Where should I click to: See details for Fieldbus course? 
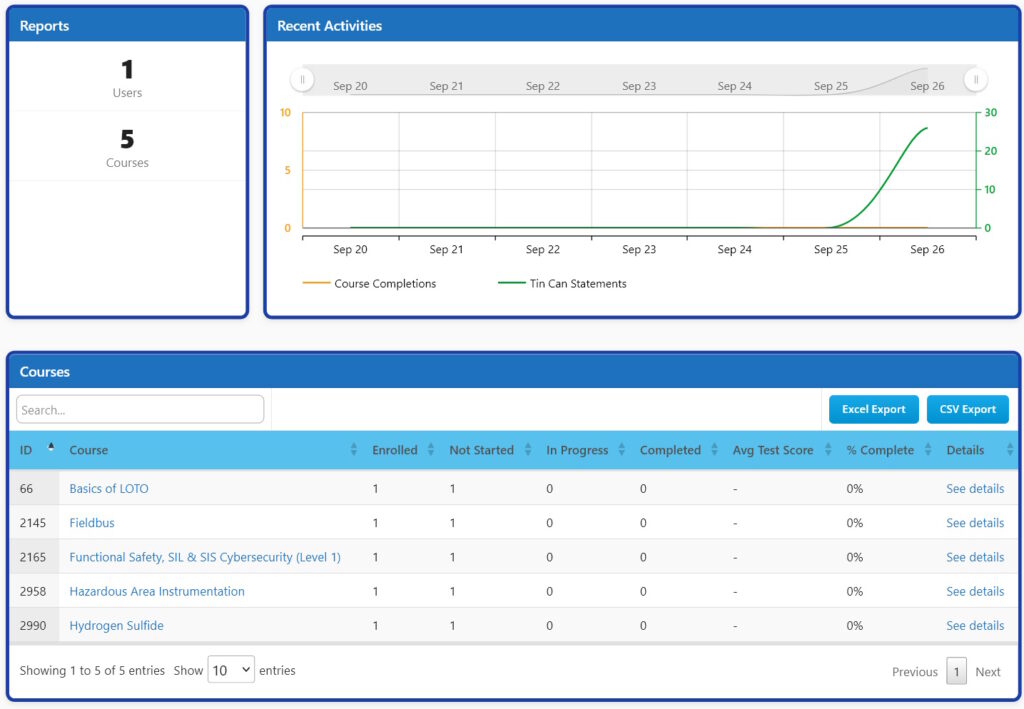click(974, 523)
